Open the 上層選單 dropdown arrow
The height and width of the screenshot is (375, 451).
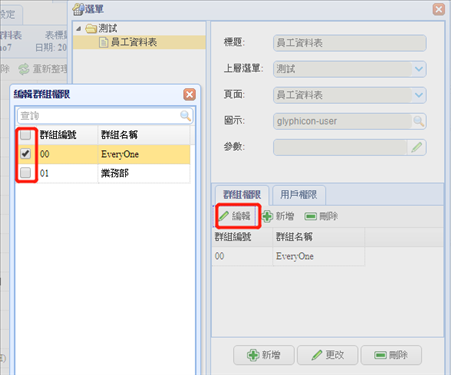click(419, 69)
